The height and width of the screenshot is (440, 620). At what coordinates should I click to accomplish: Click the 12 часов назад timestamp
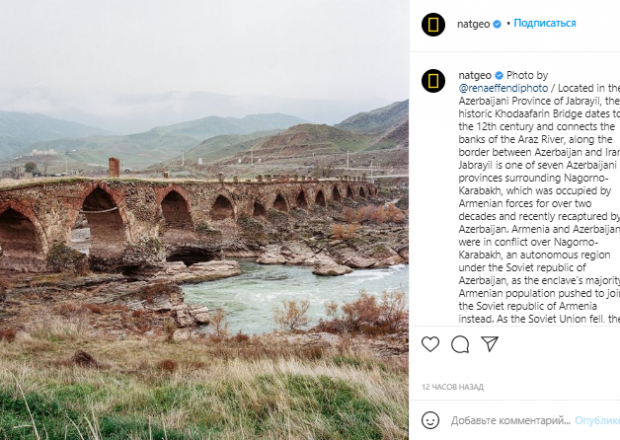(453, 387)
